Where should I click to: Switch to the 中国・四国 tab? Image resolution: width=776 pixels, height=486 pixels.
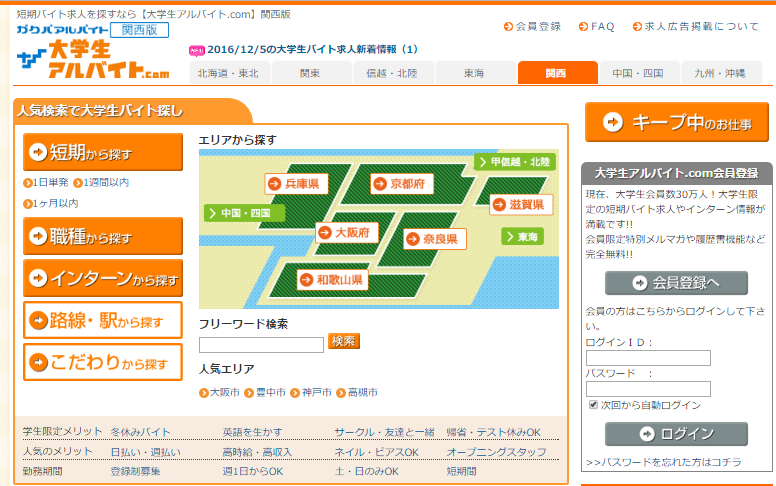coord(638,73)
